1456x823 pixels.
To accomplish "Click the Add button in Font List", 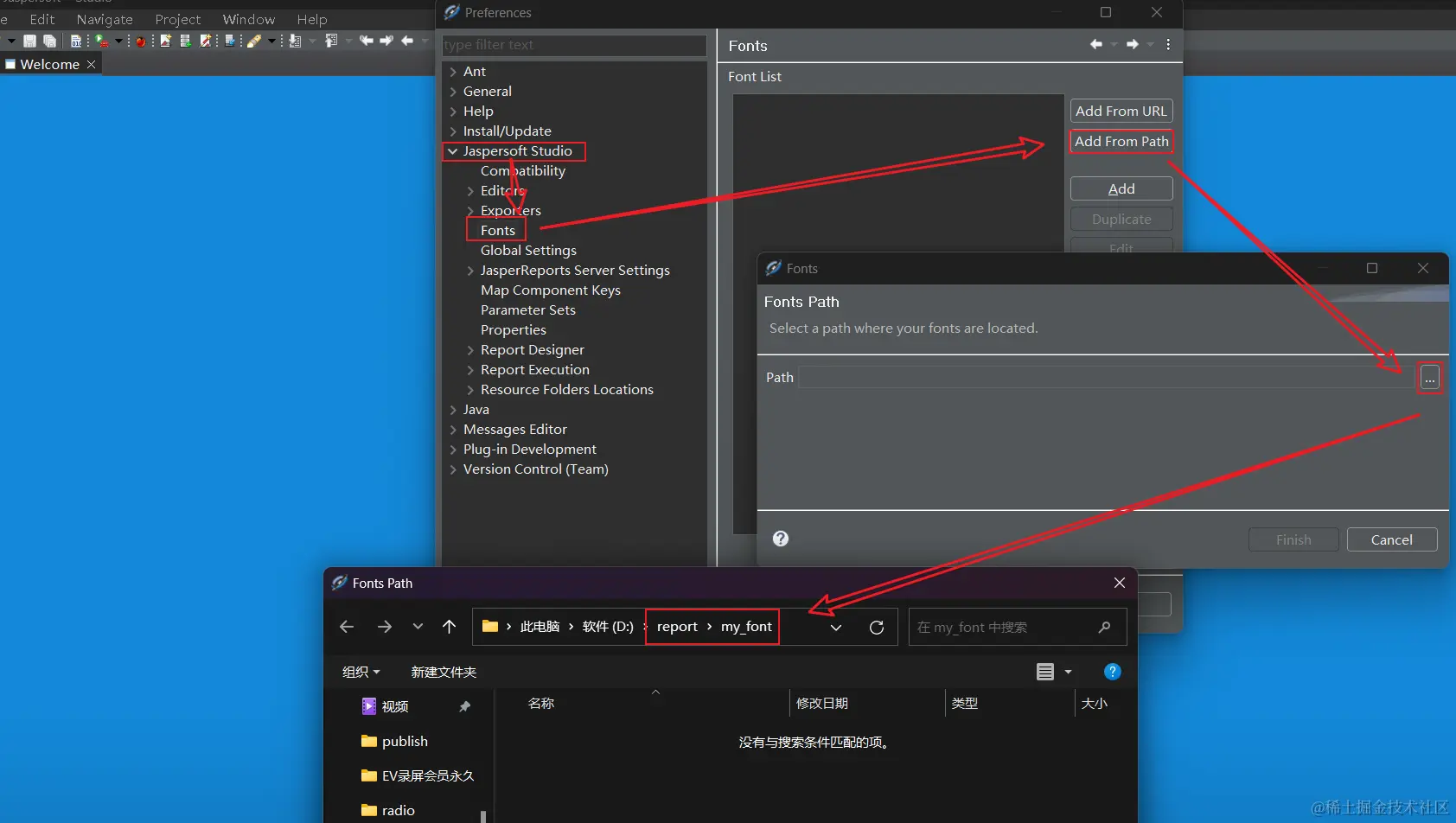I will click(x=1121, y=188).
